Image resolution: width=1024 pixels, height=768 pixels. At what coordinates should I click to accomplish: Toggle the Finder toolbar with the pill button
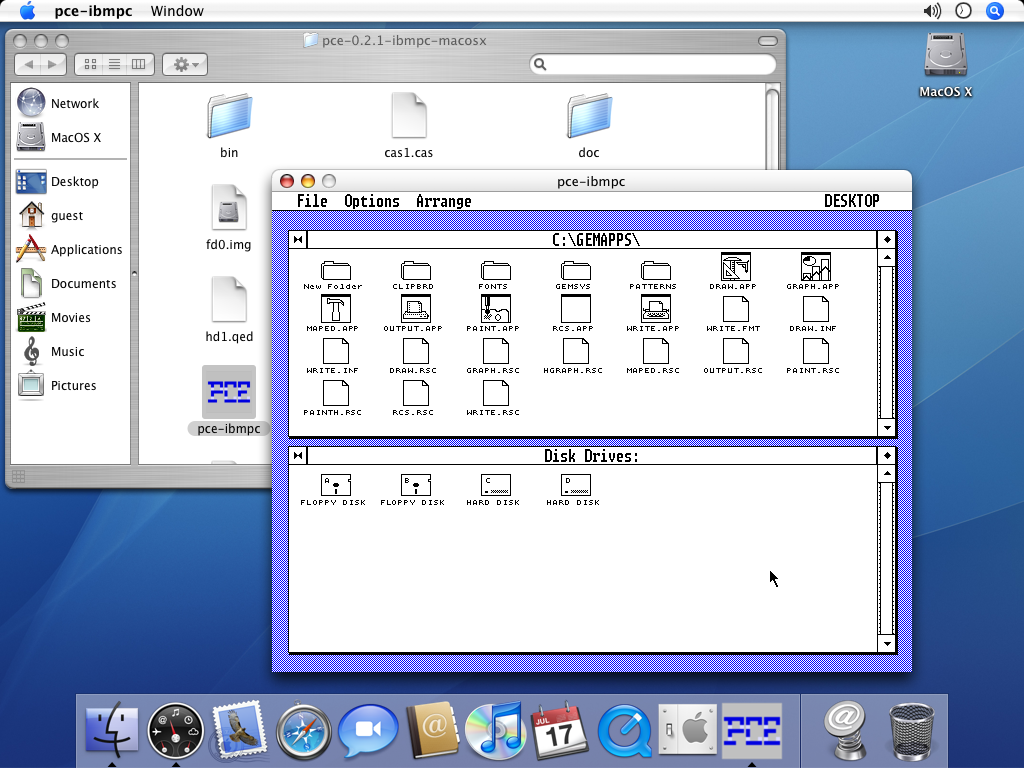pyautogui.click(x=768, y=40)
